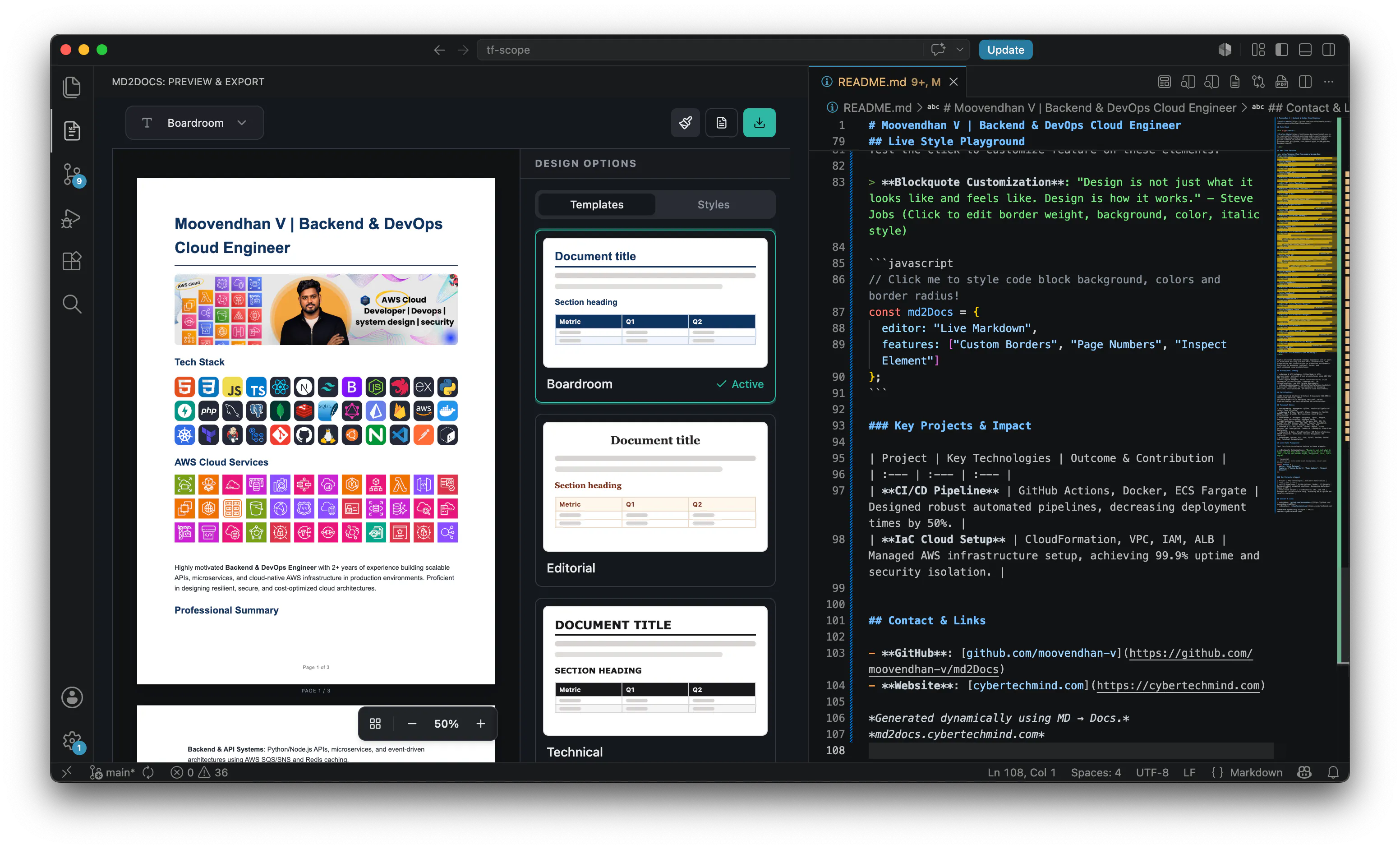Switch to the Templates tab
1400x849 pixels.
pyautogui.click(x=596, y=204)
